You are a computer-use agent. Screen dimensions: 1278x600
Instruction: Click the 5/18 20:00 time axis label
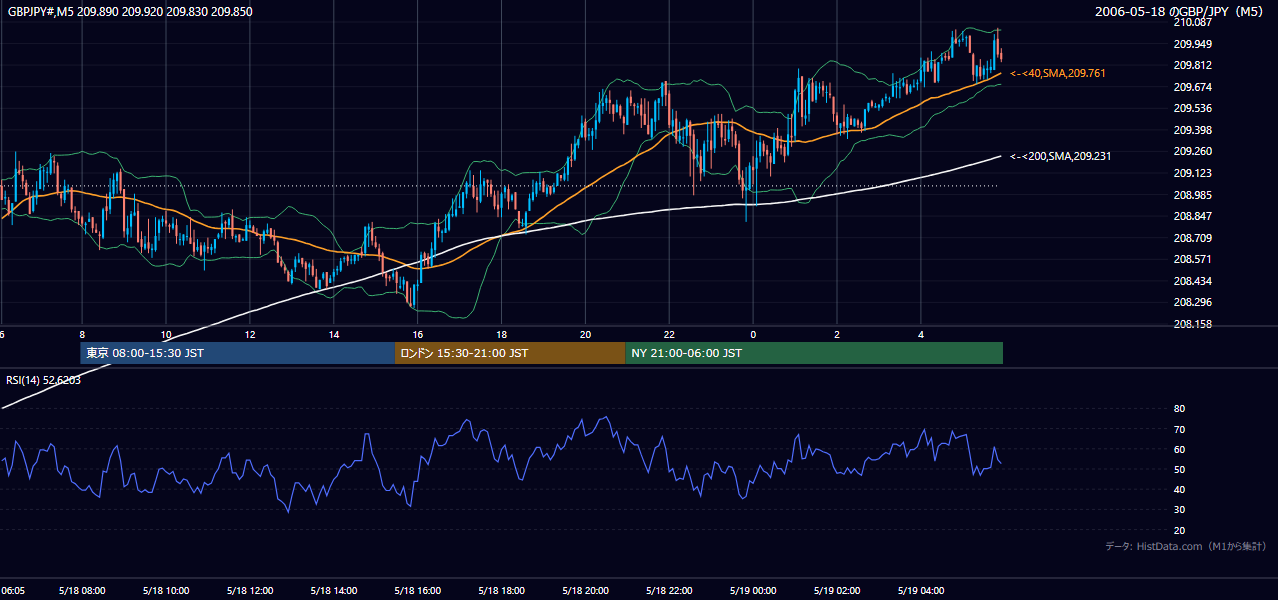coord(586,590)
